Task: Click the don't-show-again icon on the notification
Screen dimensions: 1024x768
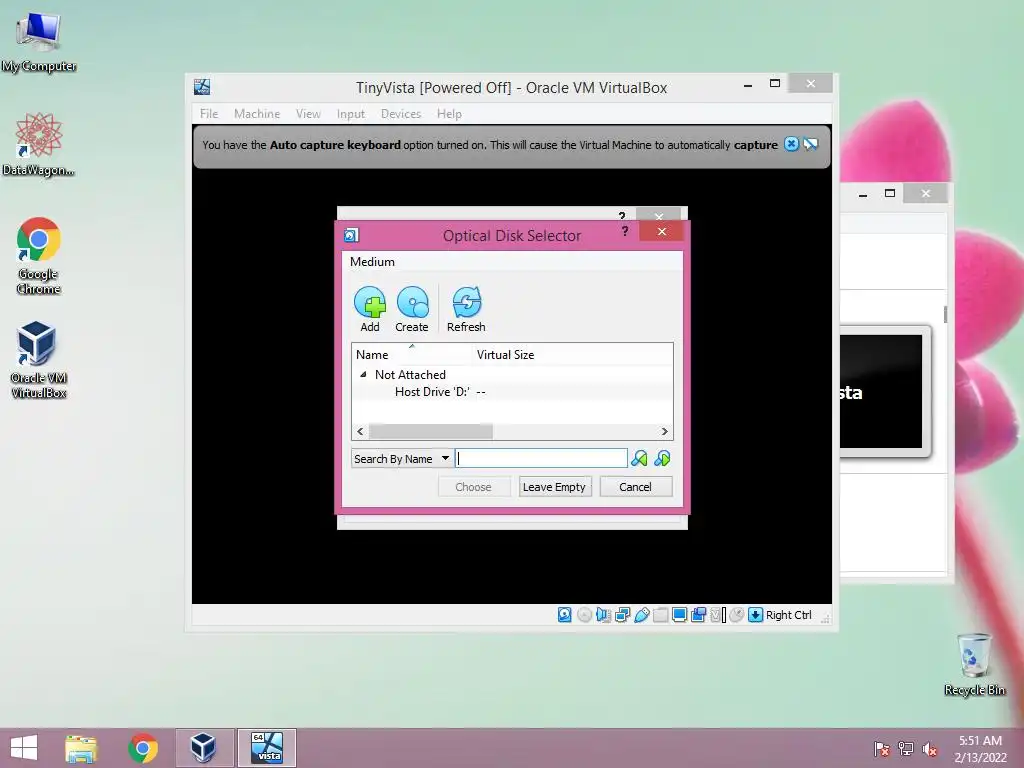Action: [810, 144]
